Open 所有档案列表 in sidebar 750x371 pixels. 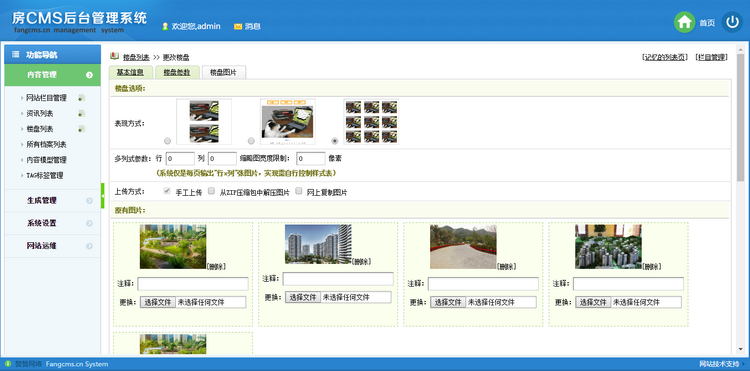click(46, 144)
